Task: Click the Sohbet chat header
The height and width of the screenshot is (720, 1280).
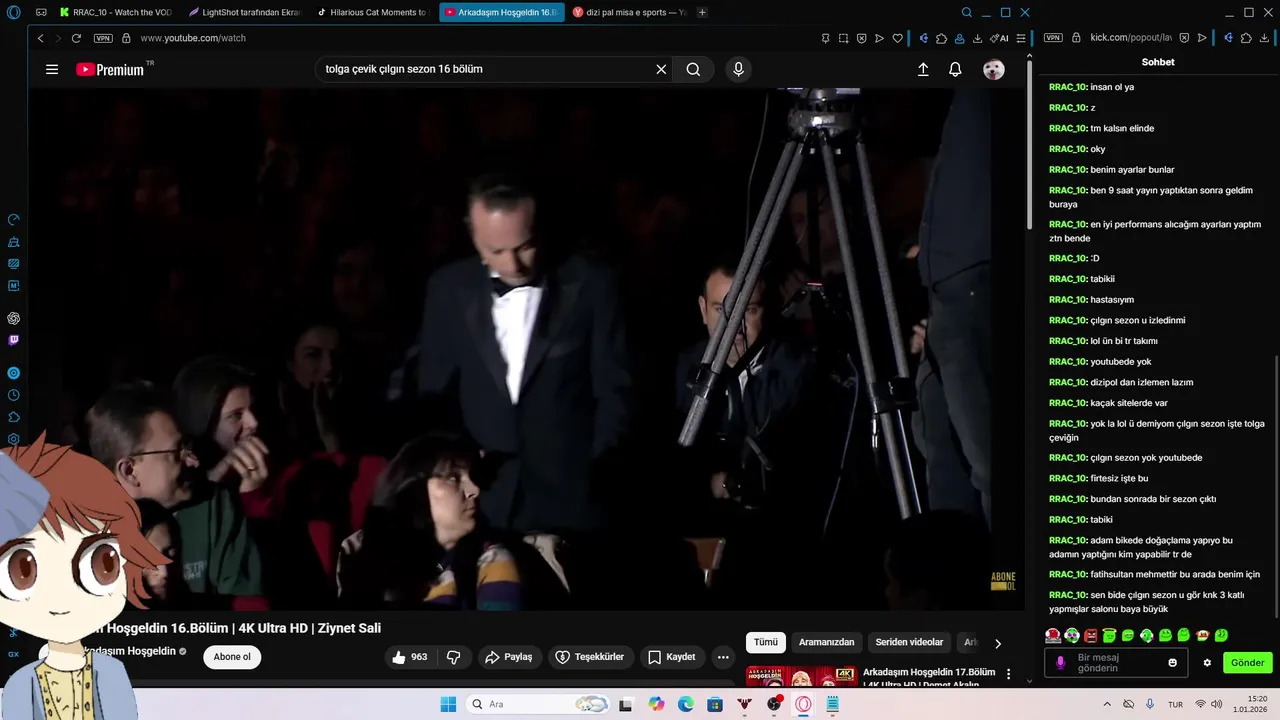Action: coord(1158,62)
